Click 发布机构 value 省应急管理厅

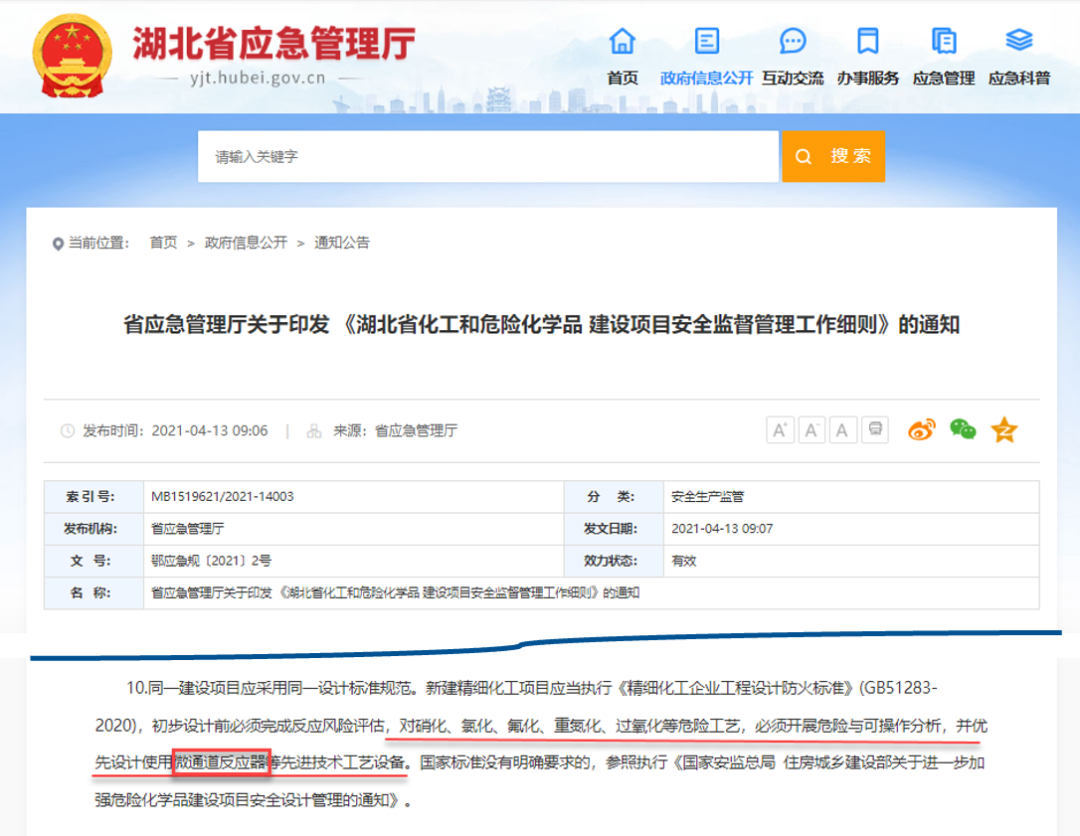click(187, 529)
